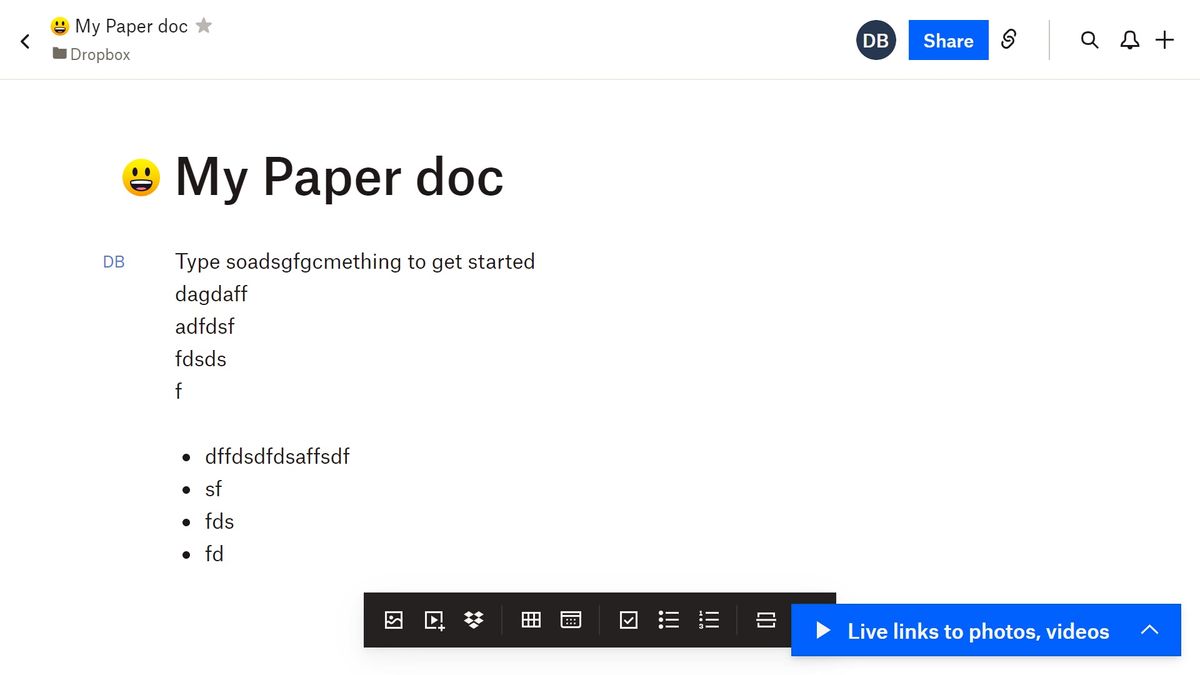The image size is (1200, 675).
Task: Insert a divider line
Action: (x=765, y=620)
